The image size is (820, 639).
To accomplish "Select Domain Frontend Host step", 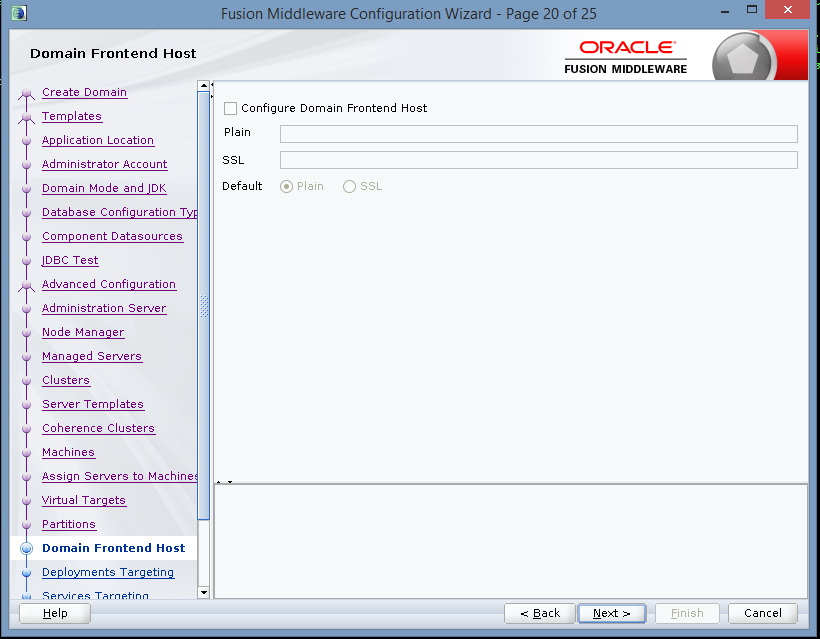I will tap(113, 549).
